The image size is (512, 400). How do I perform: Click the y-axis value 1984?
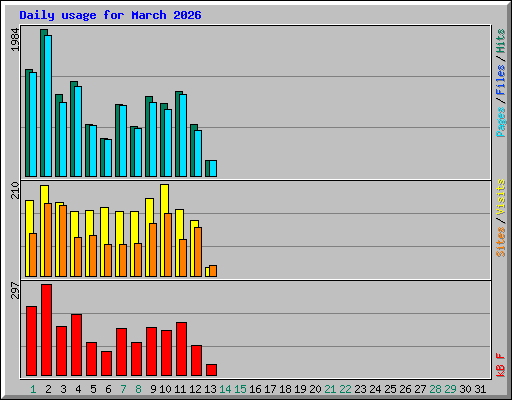point(15,40)
